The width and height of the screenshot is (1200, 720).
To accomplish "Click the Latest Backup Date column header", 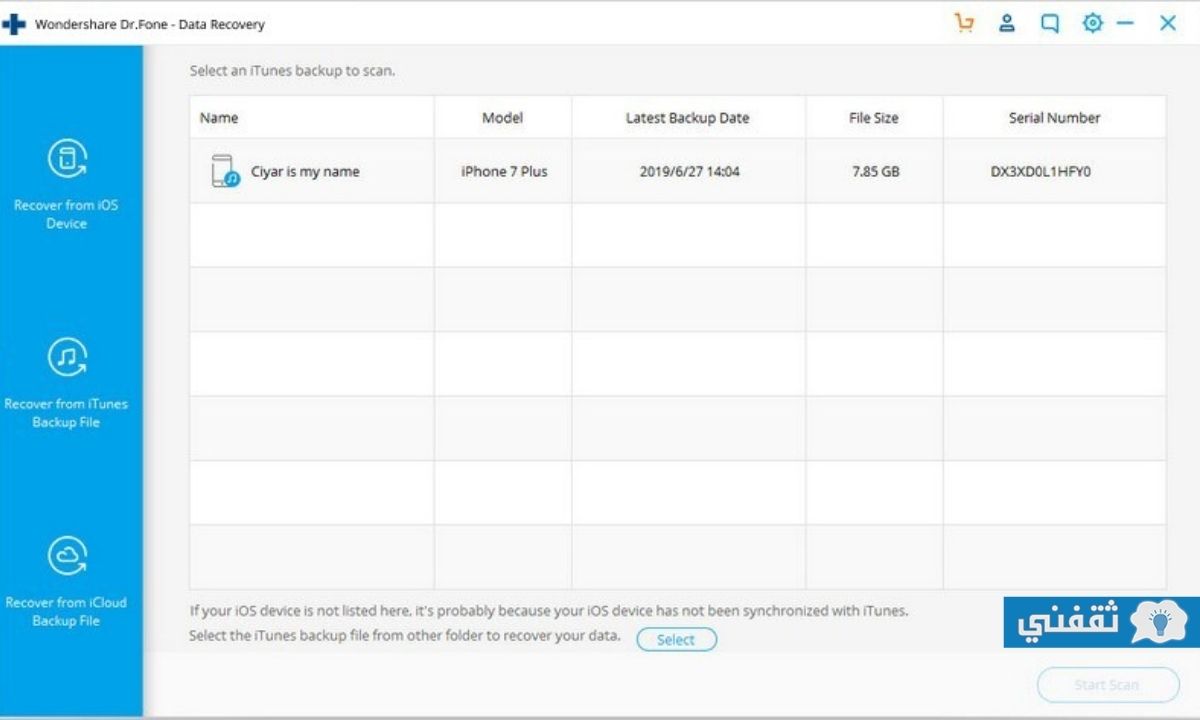I will coord(688,117).
